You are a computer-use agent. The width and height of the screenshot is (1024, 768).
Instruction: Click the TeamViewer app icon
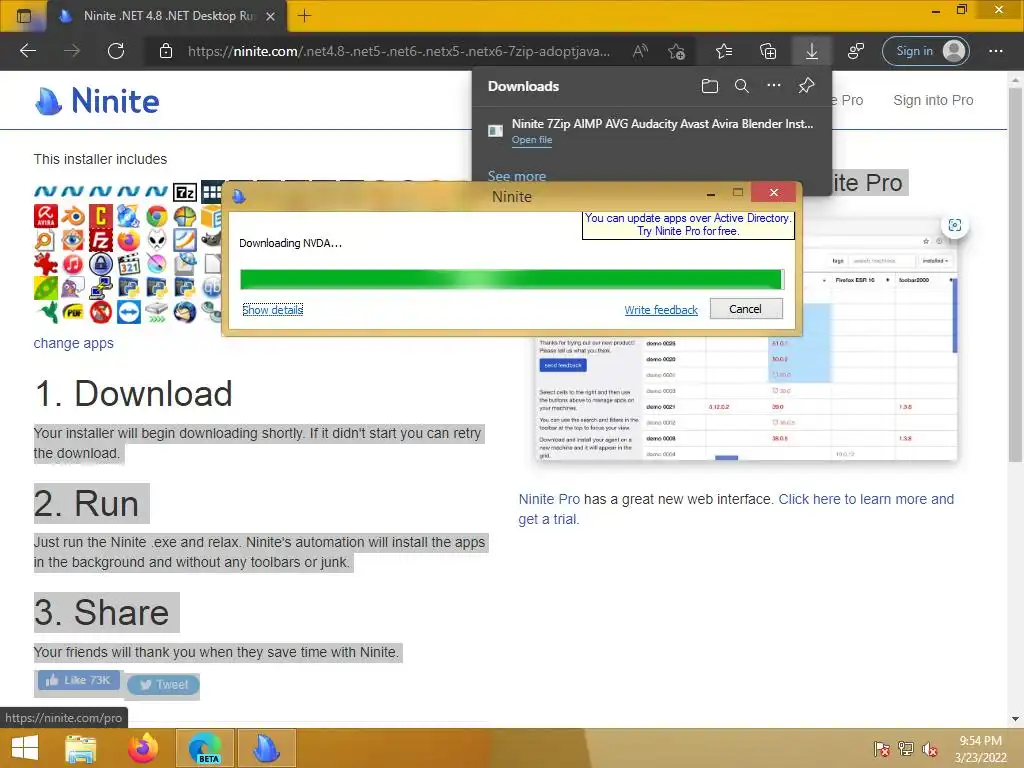(x=129, y=312)
